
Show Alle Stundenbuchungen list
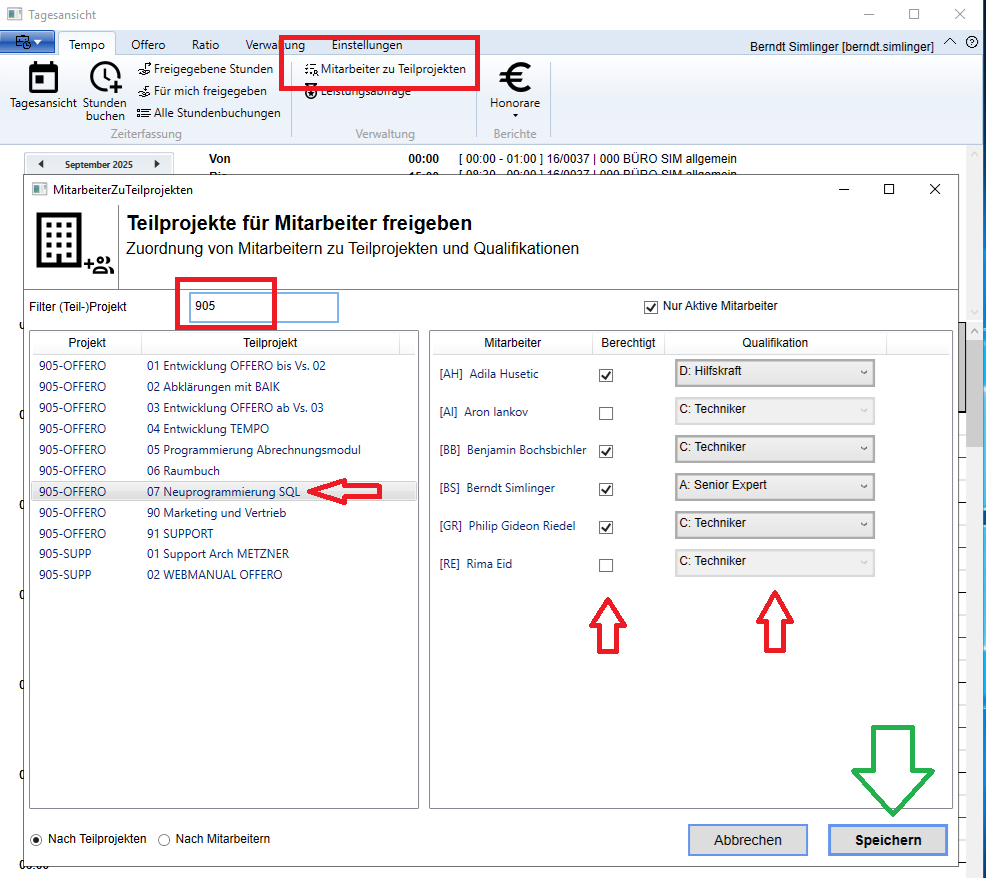(x=208, y=113)
